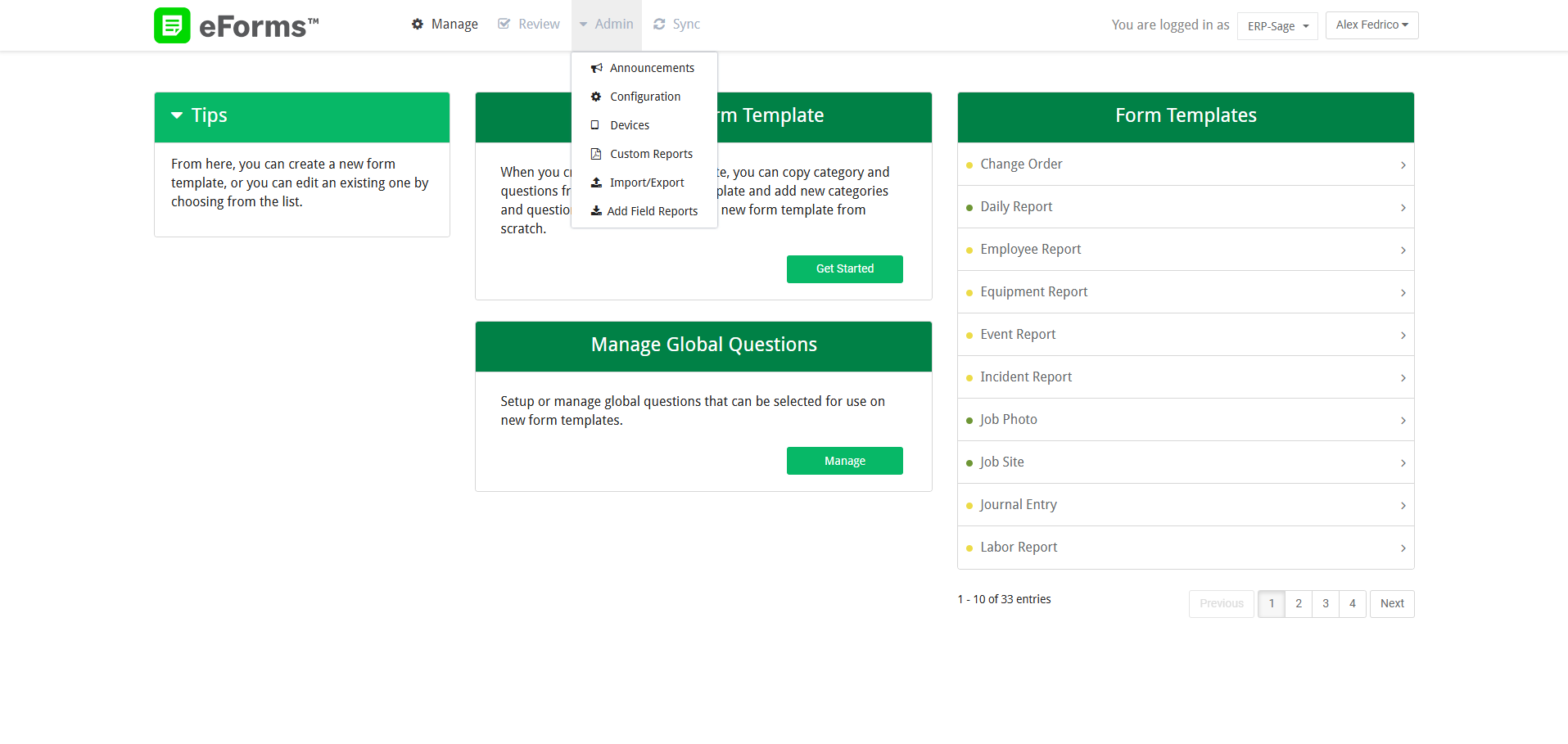
Task: Click the Devices tablet icon
Action: (595, 125)
